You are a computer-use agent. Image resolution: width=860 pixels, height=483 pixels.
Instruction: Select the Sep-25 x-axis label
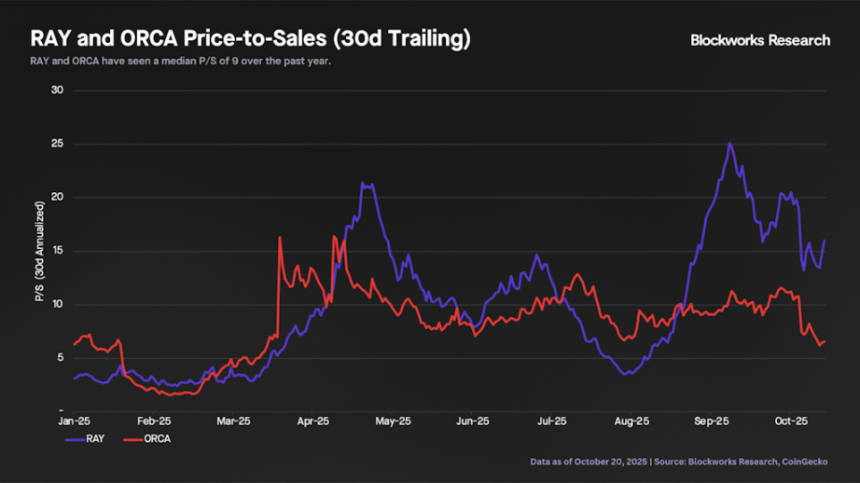[x=712, y=422]
